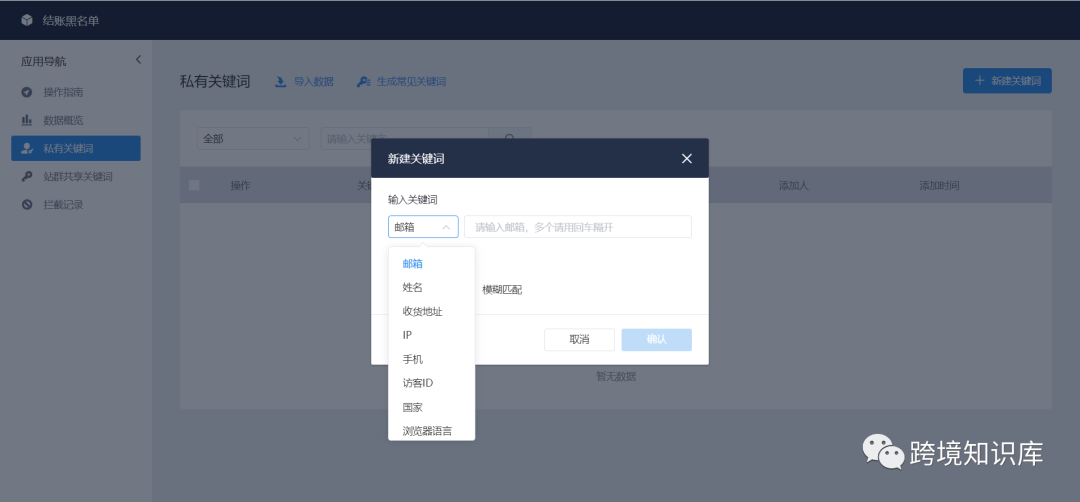Click the 暂无数据 empty-state text
1080x502 pixels.
tap(616, 377)
